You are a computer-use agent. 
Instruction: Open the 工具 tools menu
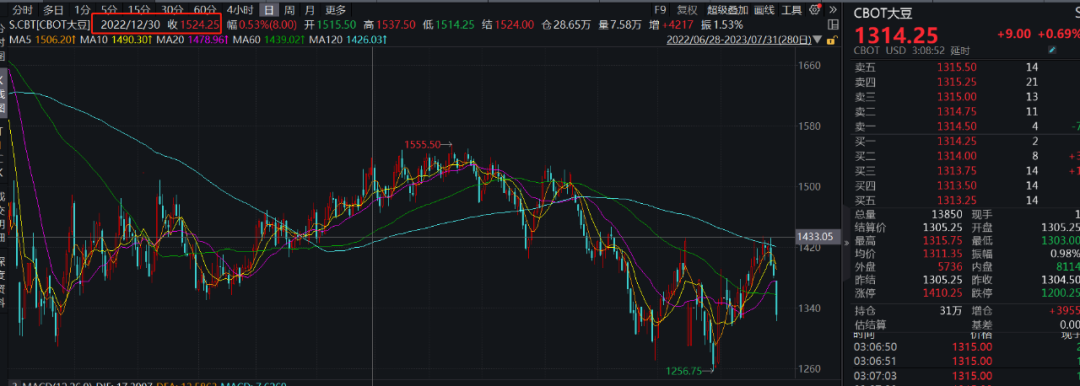click(791, 10)
